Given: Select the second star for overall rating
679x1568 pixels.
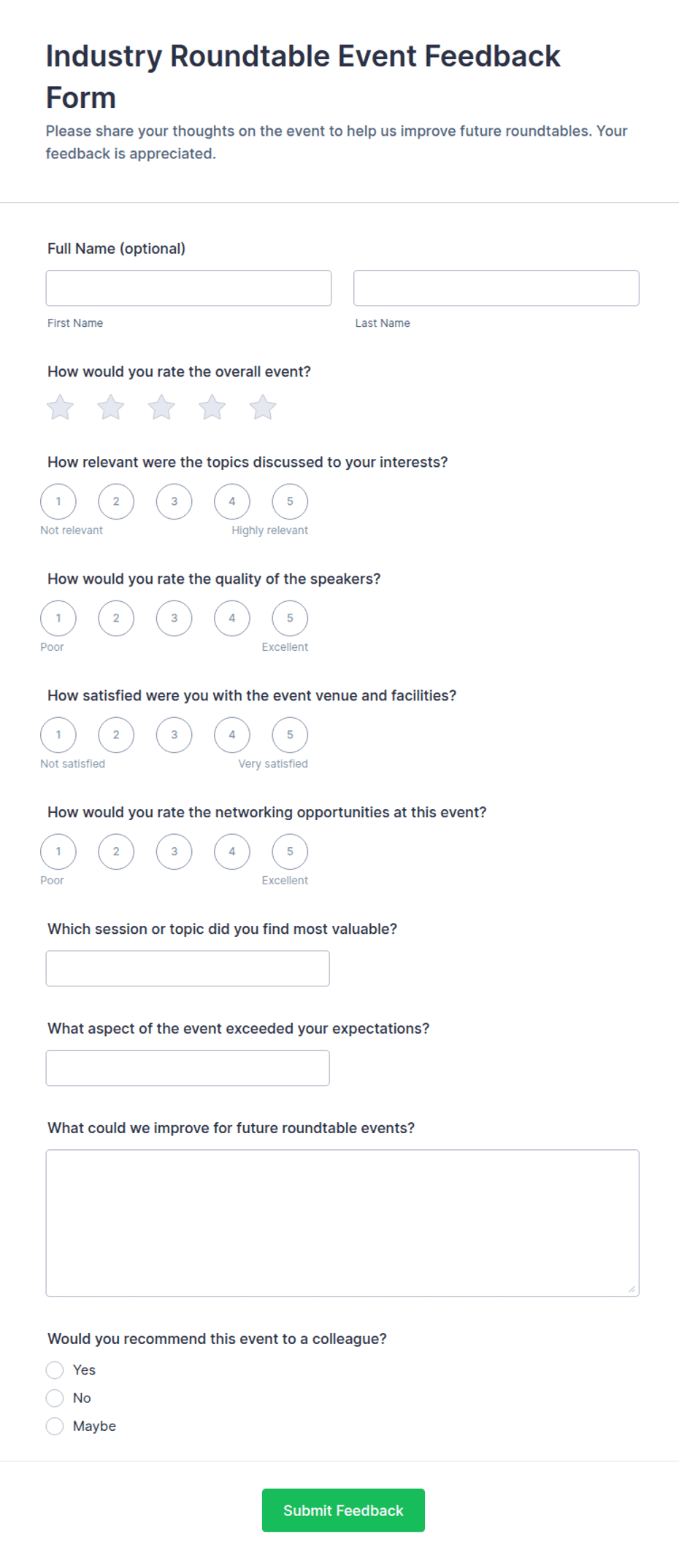Looking at the screenshot, I should click(x=111, y=407).
